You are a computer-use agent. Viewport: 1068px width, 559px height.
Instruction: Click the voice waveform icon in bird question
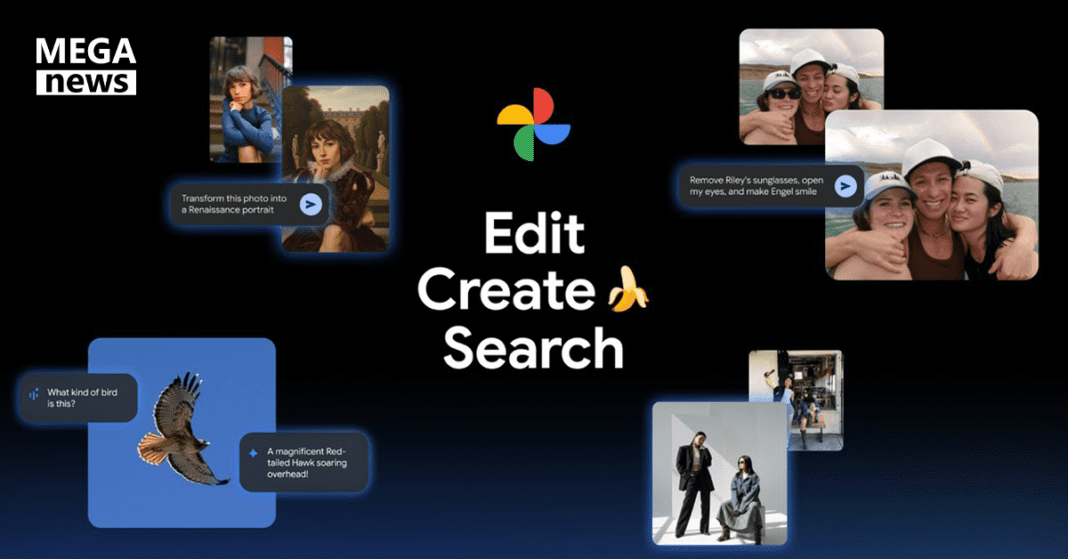pos(33,394)
